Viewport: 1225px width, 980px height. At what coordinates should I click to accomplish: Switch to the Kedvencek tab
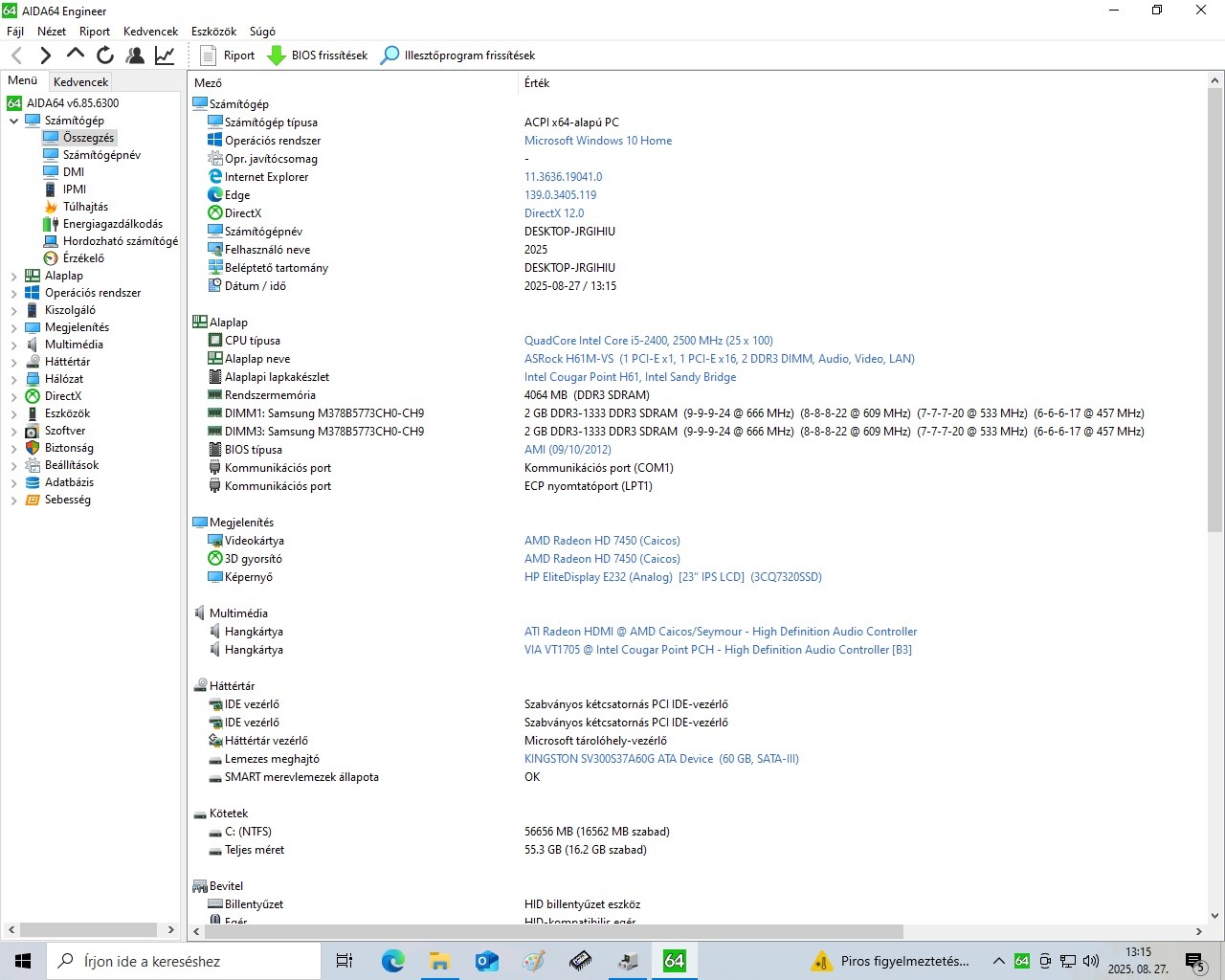pyautogui.click(x=80, y=82)
